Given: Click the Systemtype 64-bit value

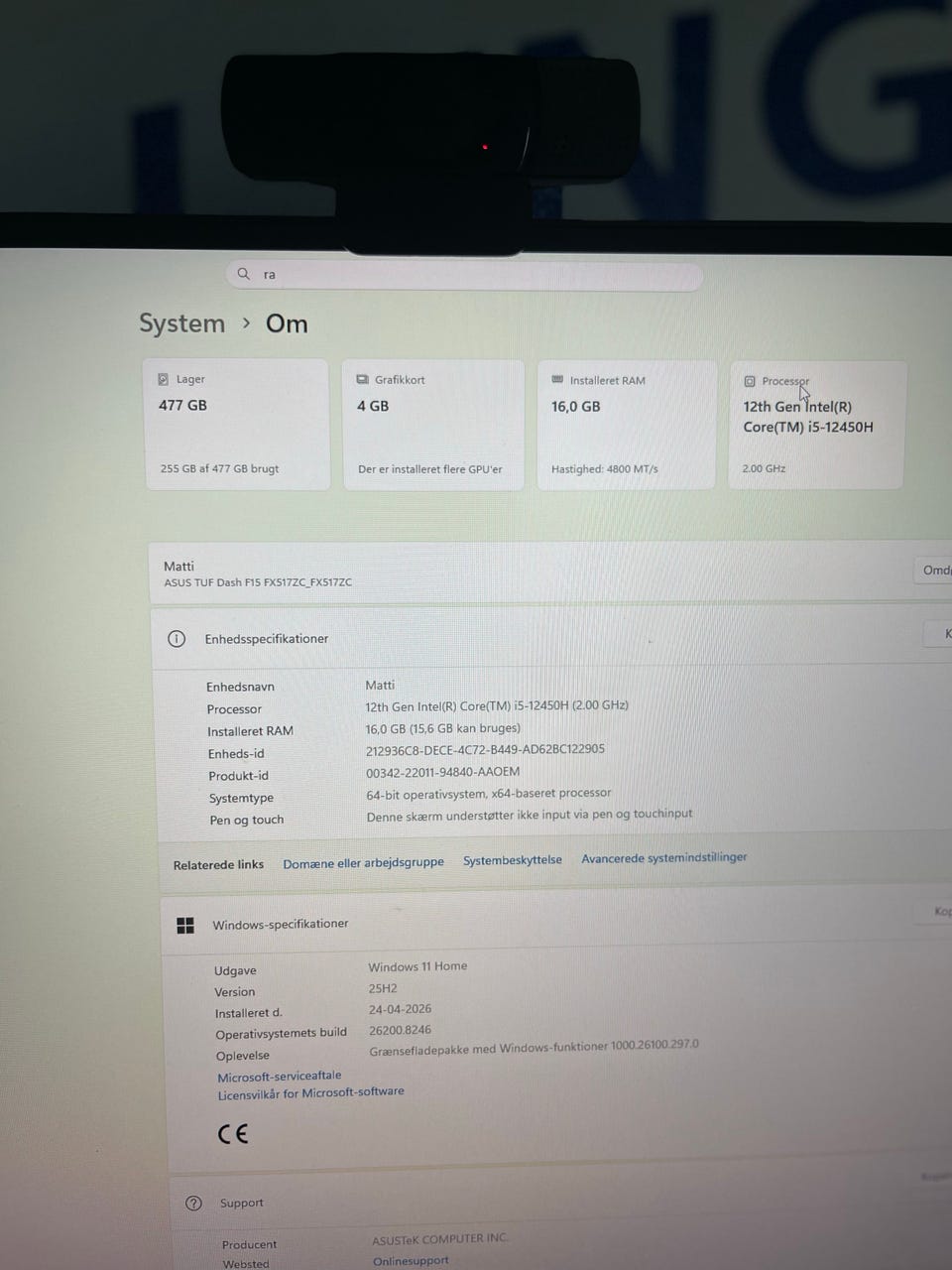Looking at the screenshot, I should coord(489,794).
